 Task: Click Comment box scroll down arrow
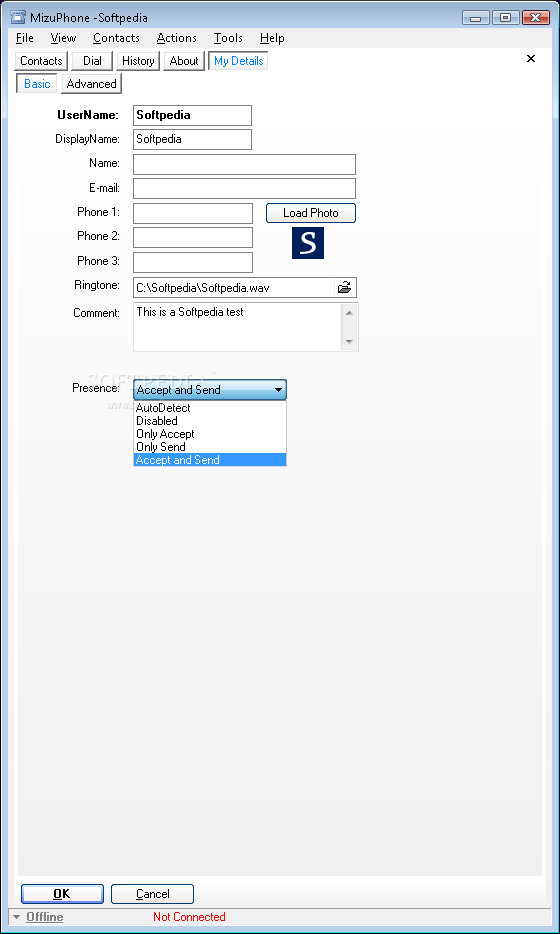(x=349, y=342)
